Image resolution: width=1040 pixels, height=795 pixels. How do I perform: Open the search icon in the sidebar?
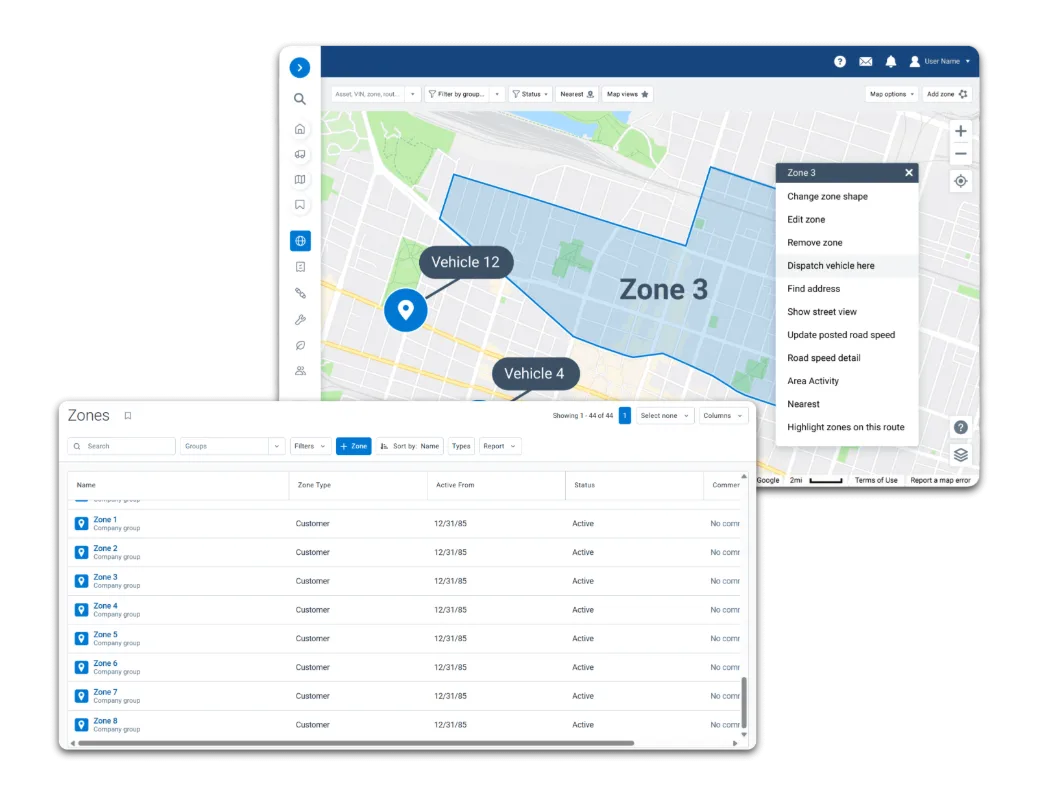[x=300, y=99]
